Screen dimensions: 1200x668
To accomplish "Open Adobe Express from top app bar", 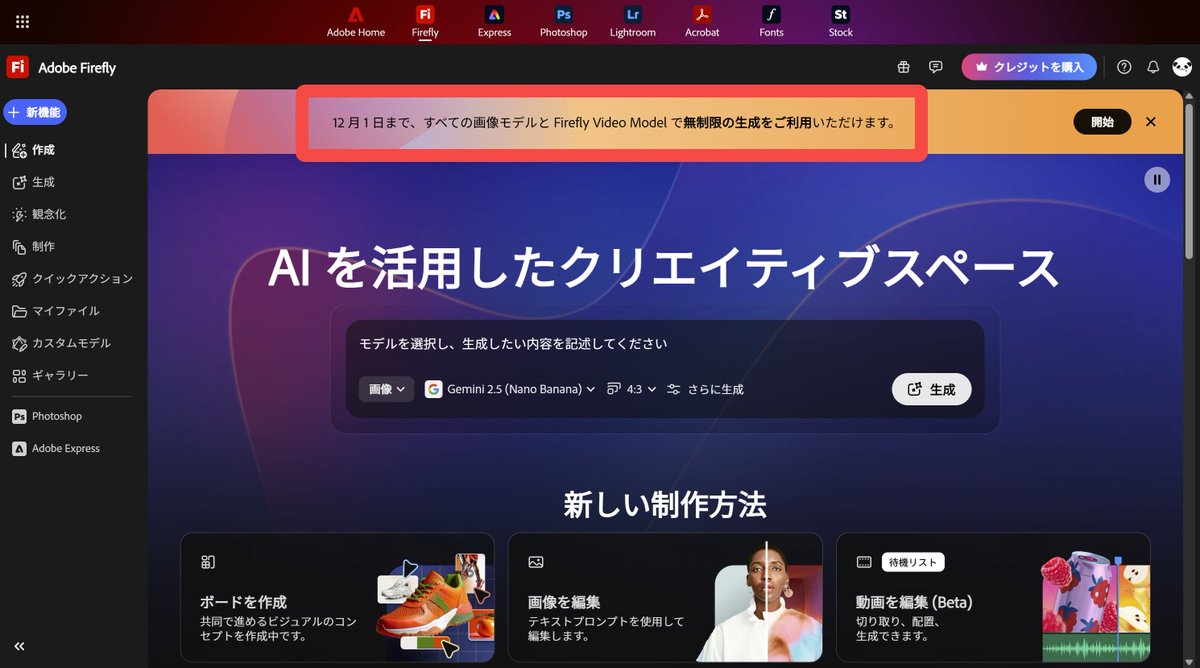I will click(x=494, y=22).
